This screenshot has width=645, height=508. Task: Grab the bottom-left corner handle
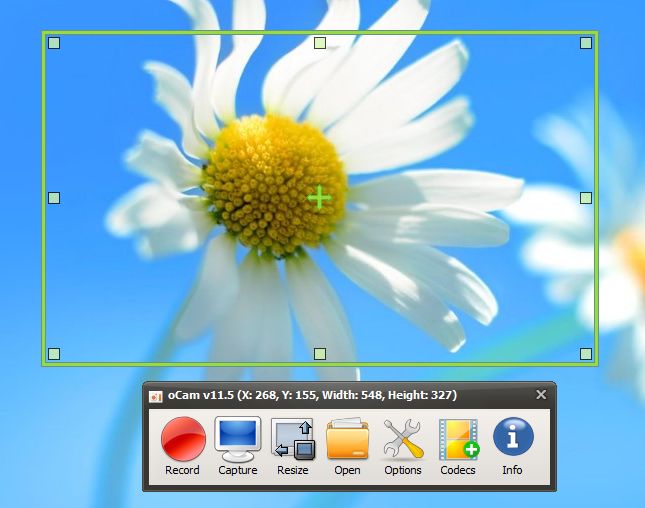(x=54, y=353)
